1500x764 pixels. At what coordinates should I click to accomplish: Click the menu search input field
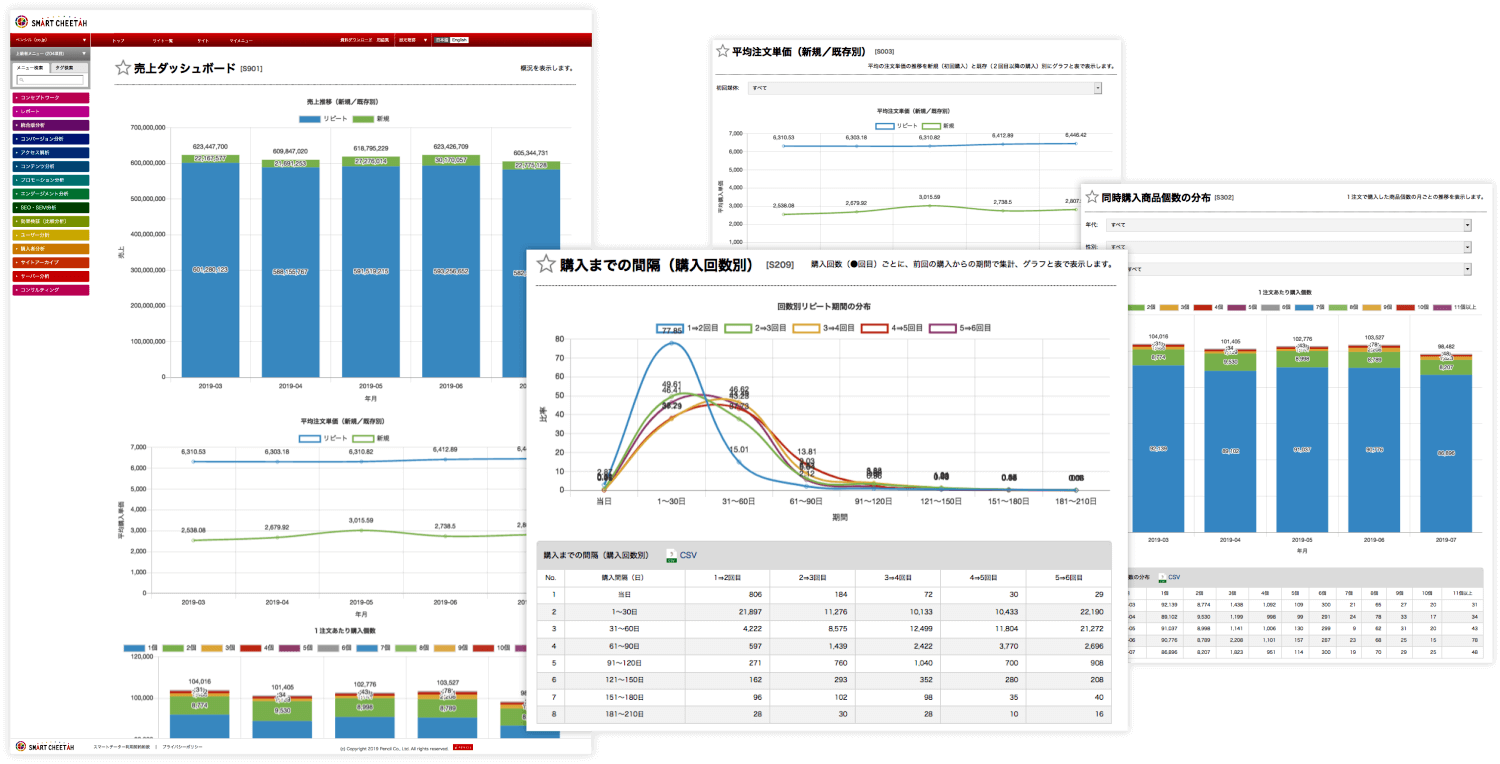point(51,80)
